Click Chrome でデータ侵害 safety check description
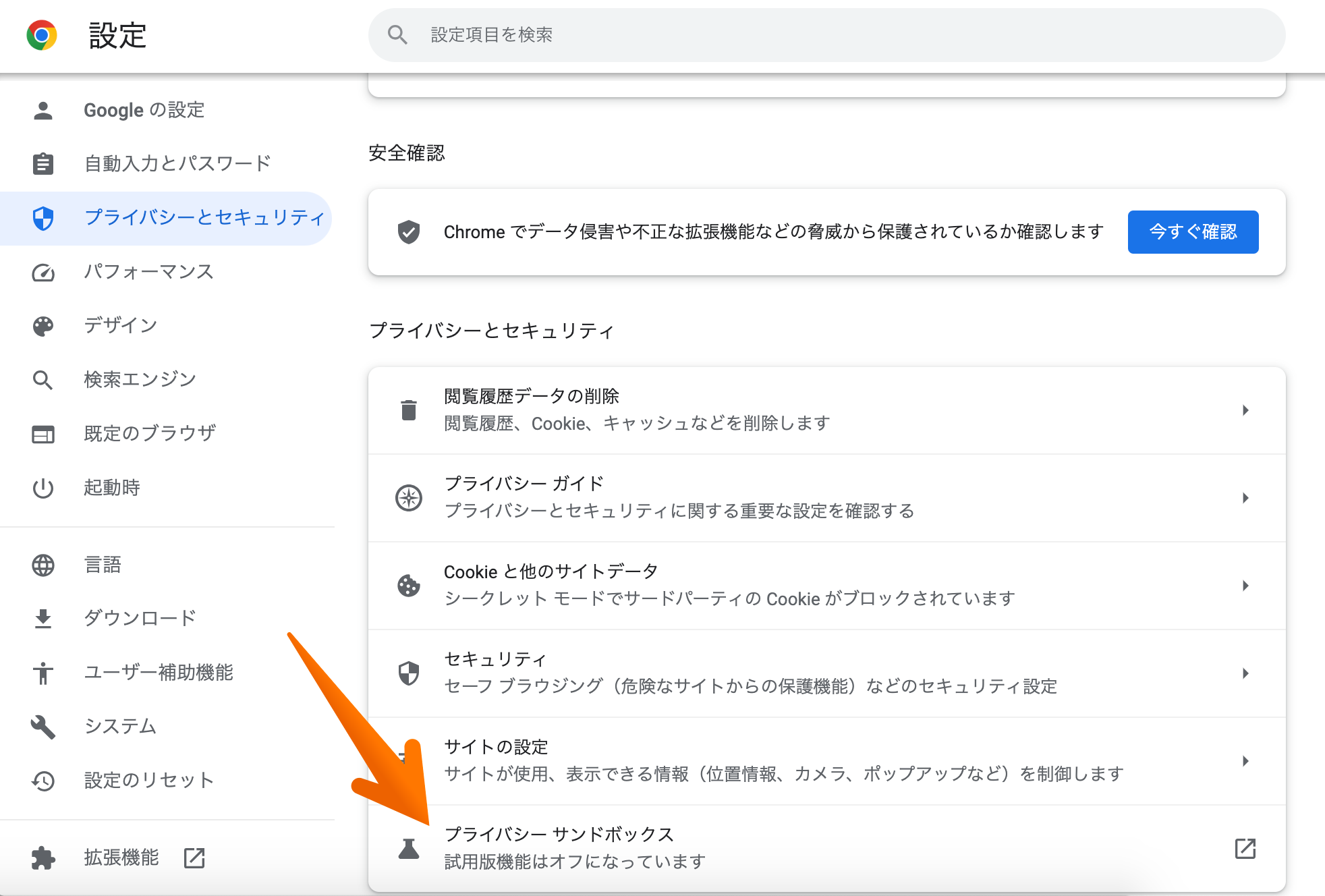The image size is (1325, 896). (x=774, y=232)
